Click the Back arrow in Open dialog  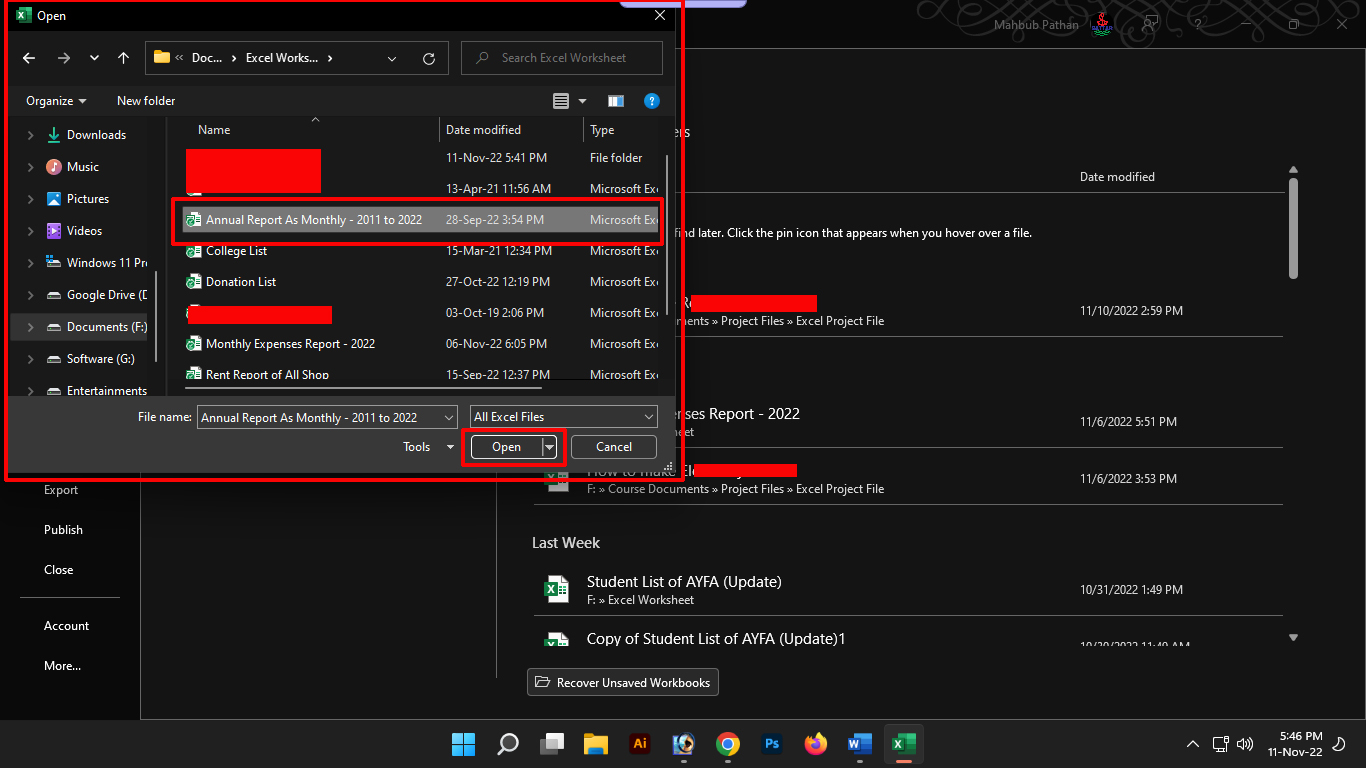point(29,58)
